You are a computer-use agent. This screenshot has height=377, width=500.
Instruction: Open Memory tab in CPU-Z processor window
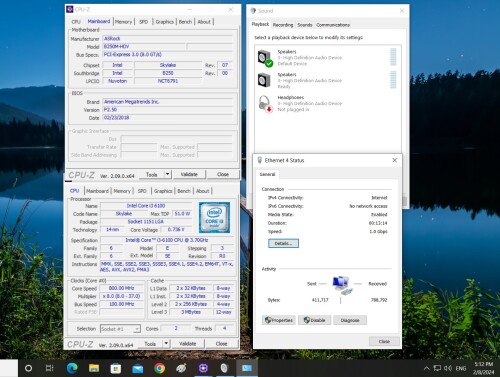pos(122,191)
